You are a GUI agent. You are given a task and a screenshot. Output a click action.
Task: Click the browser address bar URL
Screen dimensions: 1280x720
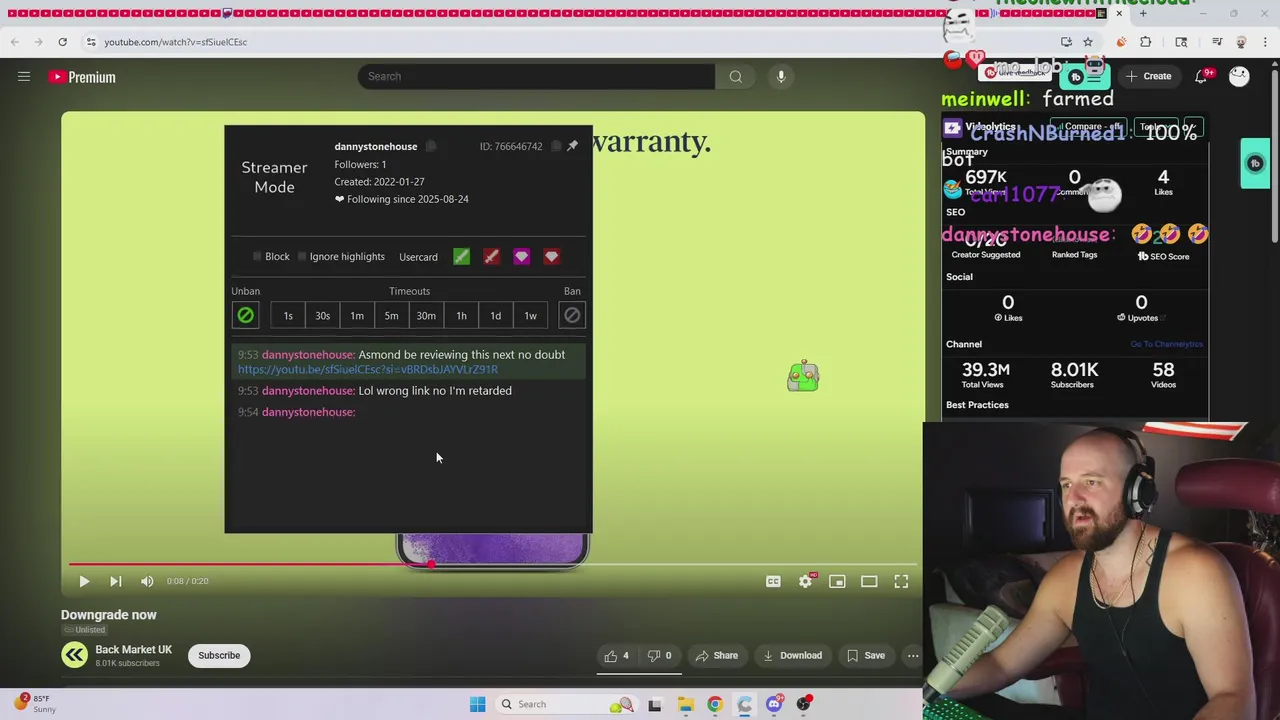(176, 42)
